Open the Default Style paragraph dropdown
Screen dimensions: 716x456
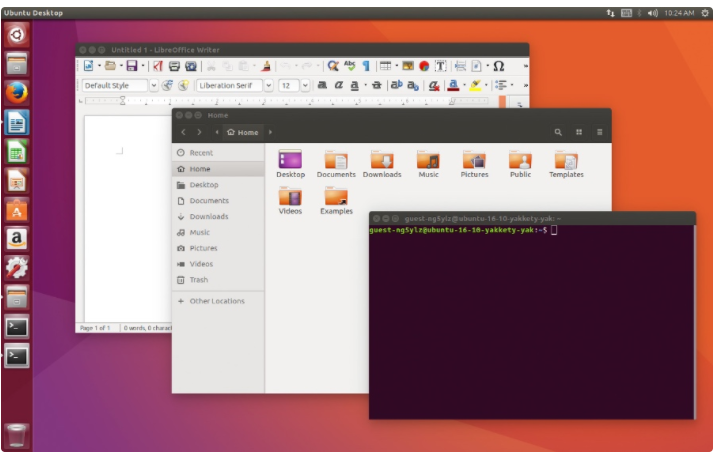(154, 85)
